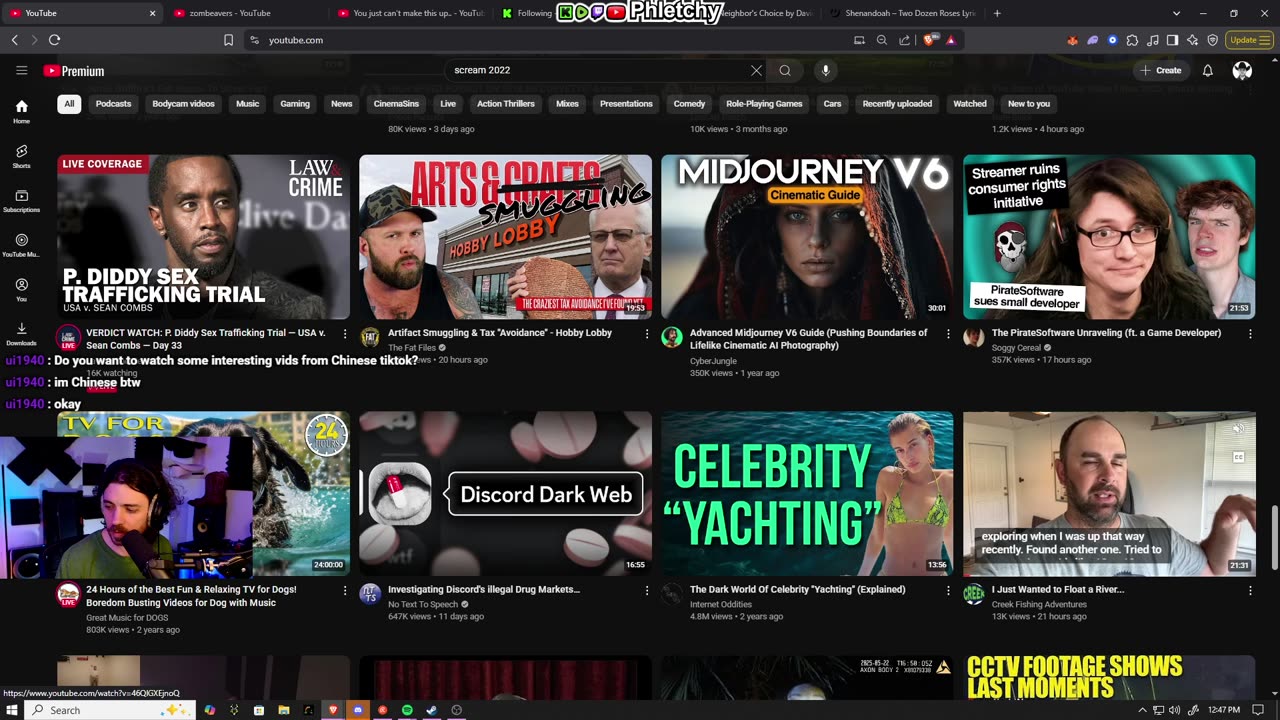This screenshot has width=1280, height=720.
Task: Open the Brave Shields lion icon
Action: (x=931, y=40)
